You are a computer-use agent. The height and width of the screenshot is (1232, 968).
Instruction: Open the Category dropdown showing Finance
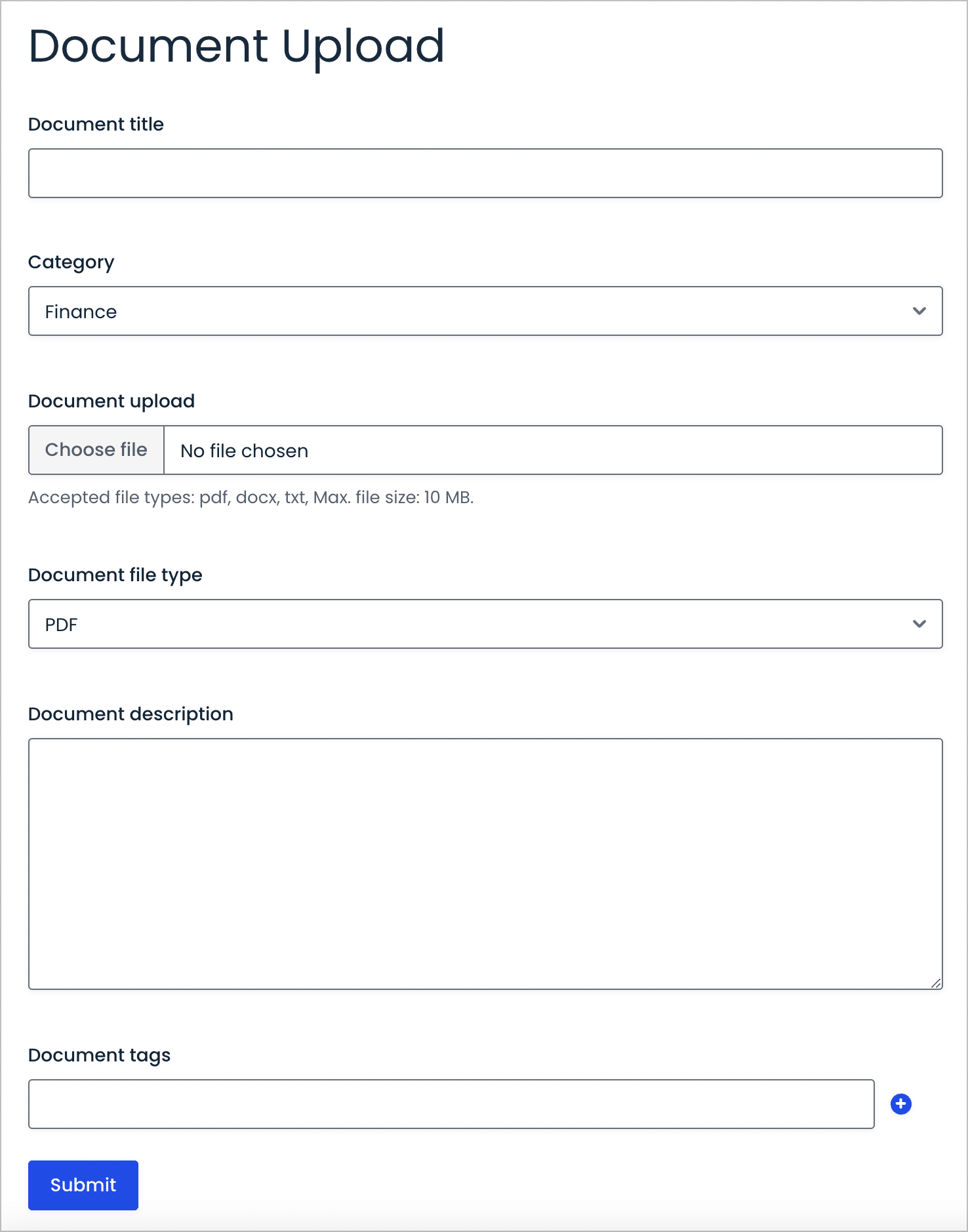[485, 311]
